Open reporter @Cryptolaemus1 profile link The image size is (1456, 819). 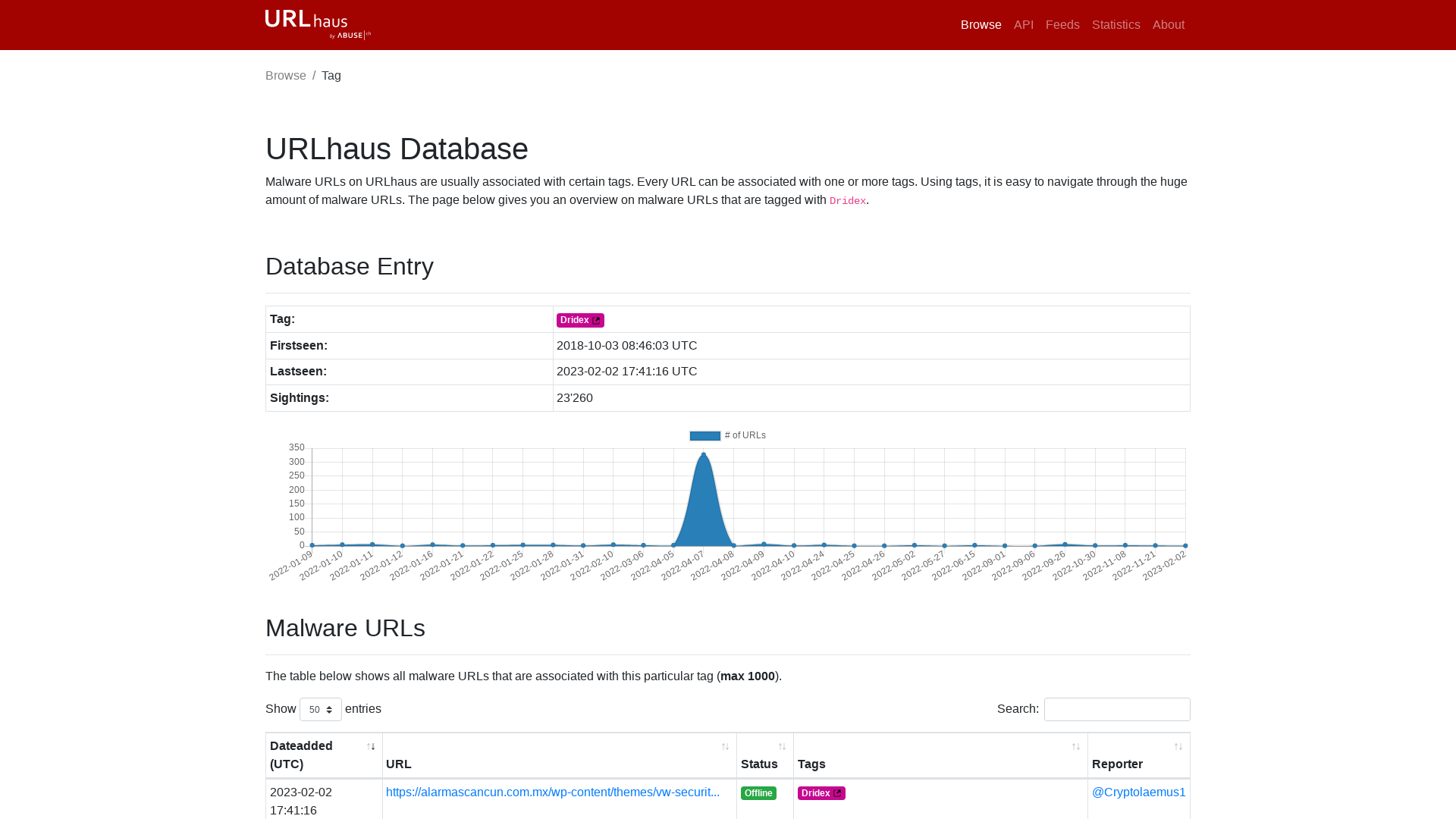tap(1138, 792)
